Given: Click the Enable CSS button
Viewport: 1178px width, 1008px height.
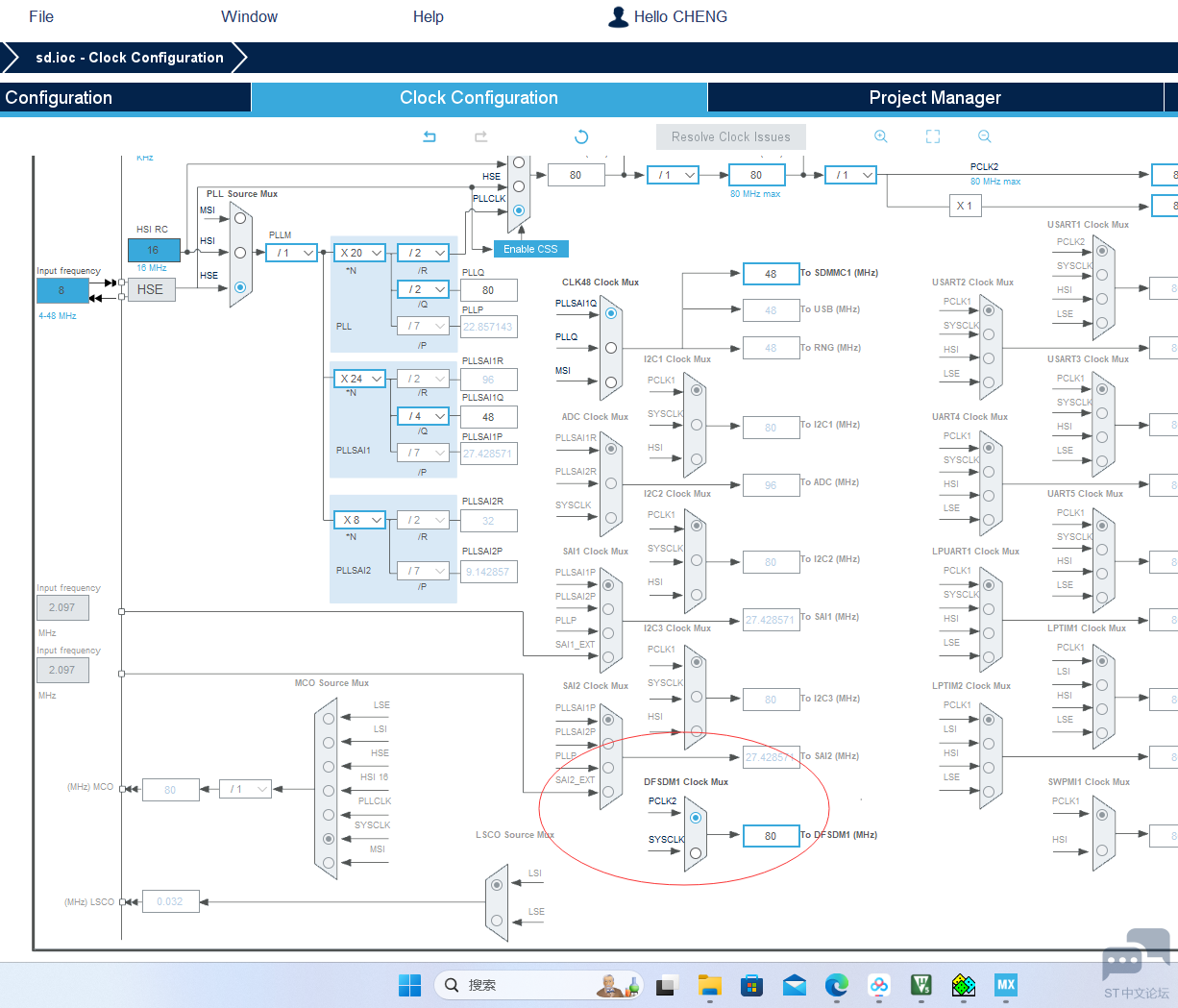Looking at the screenshot, I should tap(530, 249).
